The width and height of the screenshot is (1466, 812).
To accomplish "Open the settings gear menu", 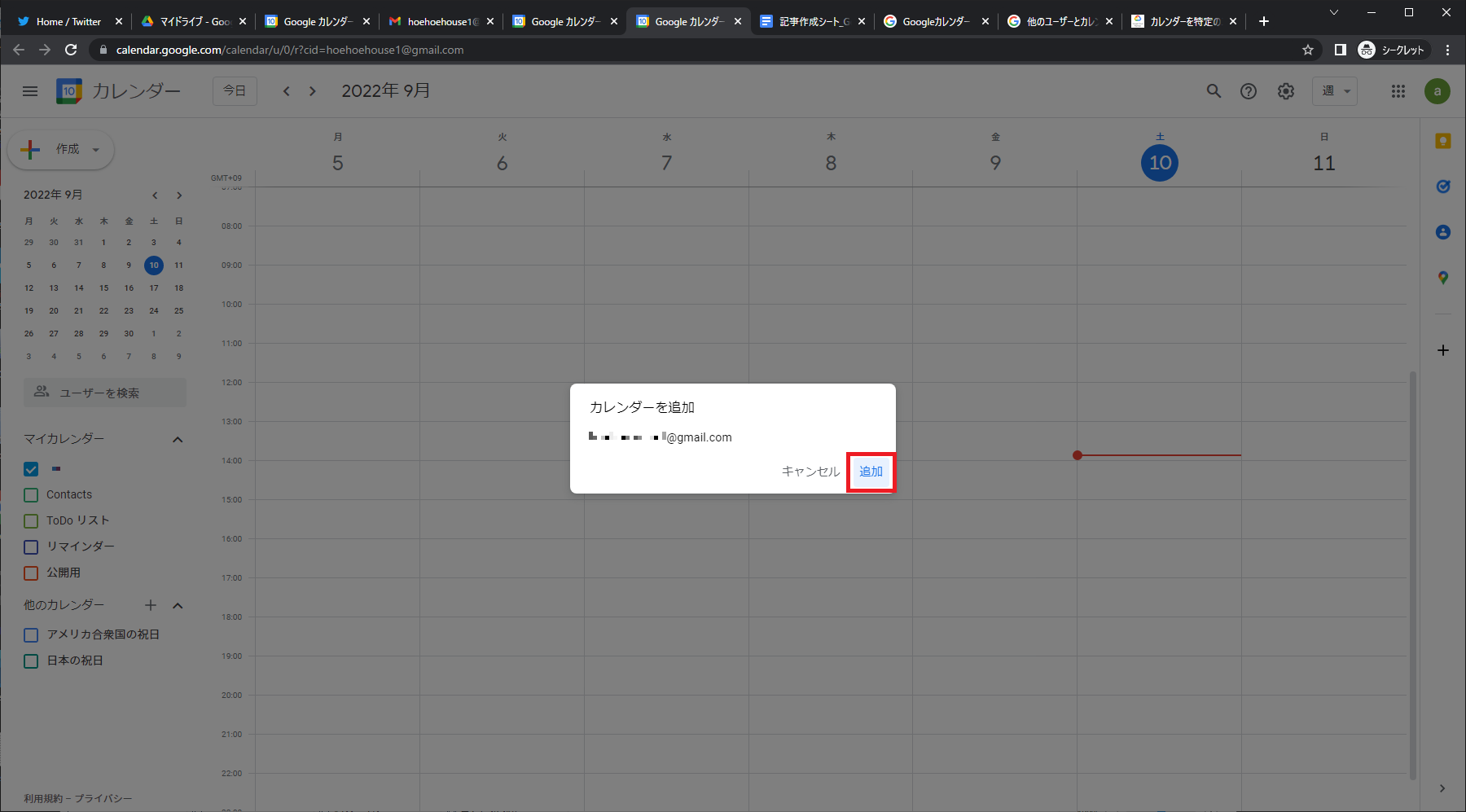I will pyautogui.click(x=1286, y=91).
